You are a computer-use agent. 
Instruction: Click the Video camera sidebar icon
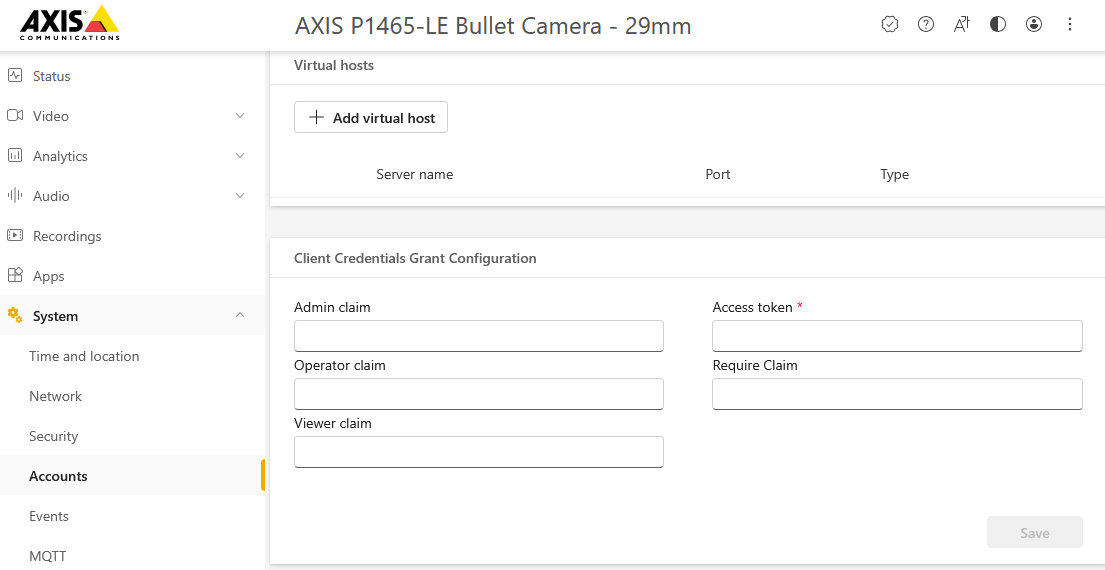click(x=15, y=116)
